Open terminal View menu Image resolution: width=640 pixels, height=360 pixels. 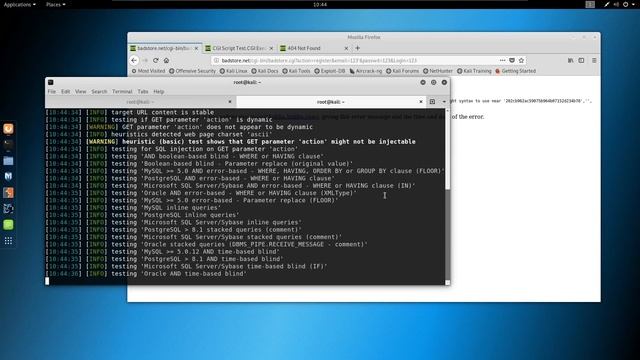coord(80,91)
